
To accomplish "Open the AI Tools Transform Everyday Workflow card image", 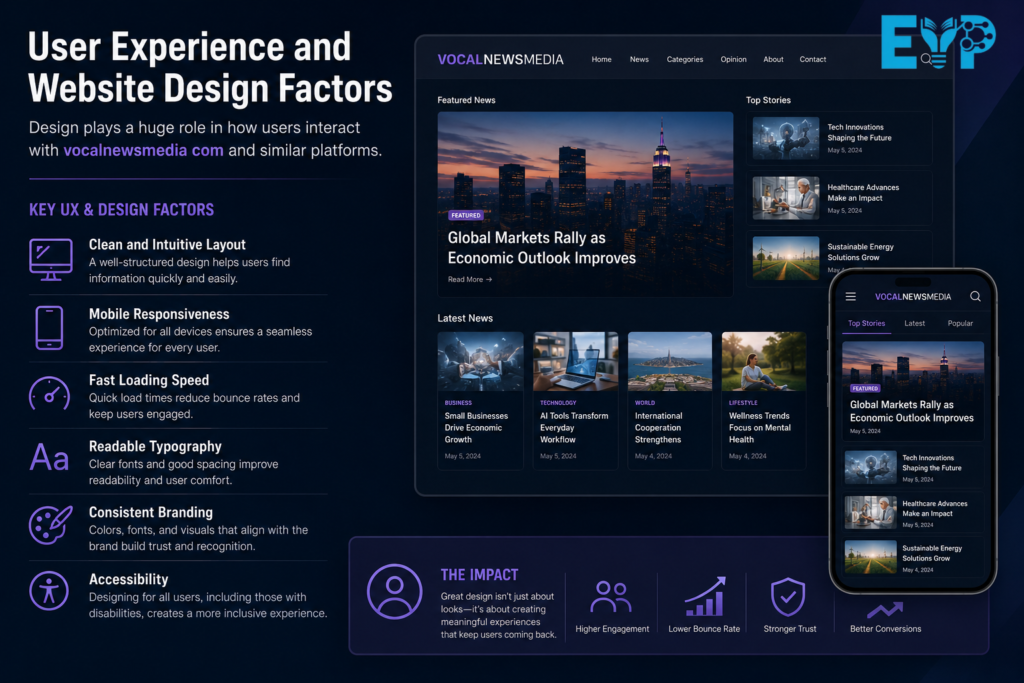I will pos(575,361).
